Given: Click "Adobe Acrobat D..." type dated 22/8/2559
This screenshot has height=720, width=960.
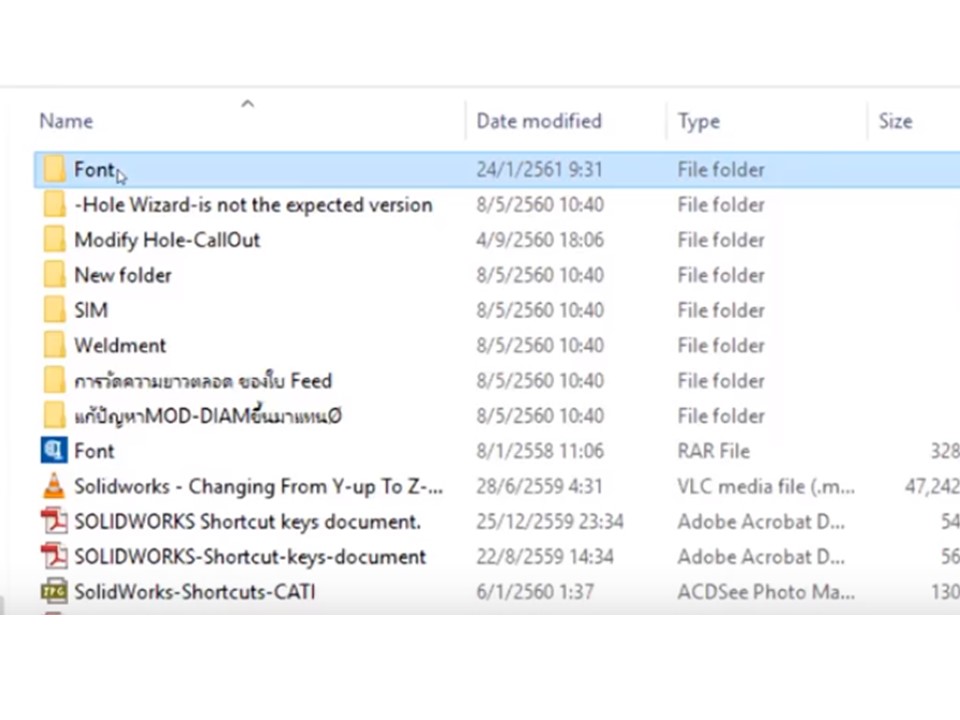Looking at the screenshot, I should [761, 557].
